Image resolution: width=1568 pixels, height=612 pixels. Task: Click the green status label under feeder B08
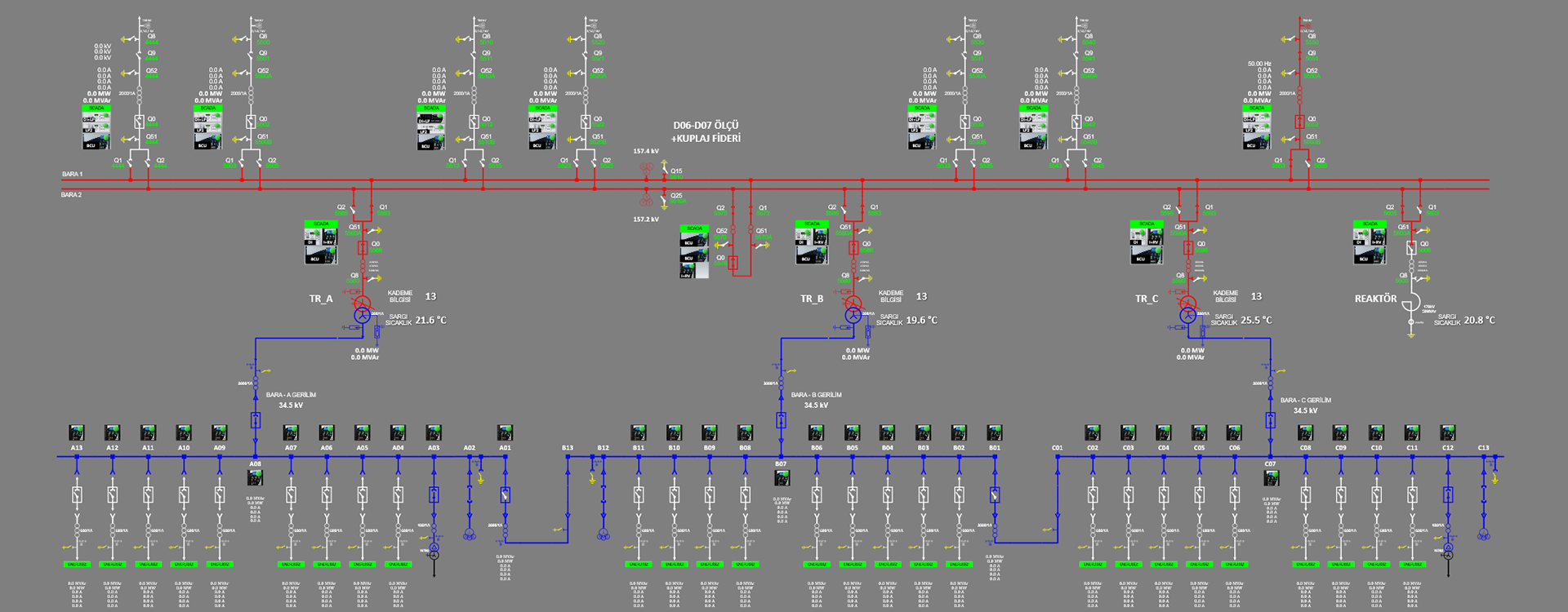point(746,564)
